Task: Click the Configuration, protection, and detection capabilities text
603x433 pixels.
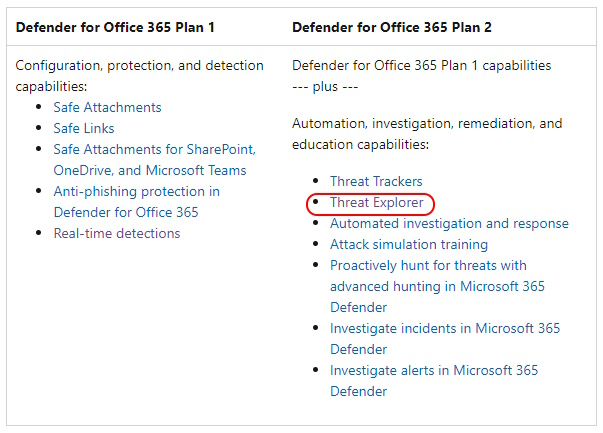Action: click(139, 76)
